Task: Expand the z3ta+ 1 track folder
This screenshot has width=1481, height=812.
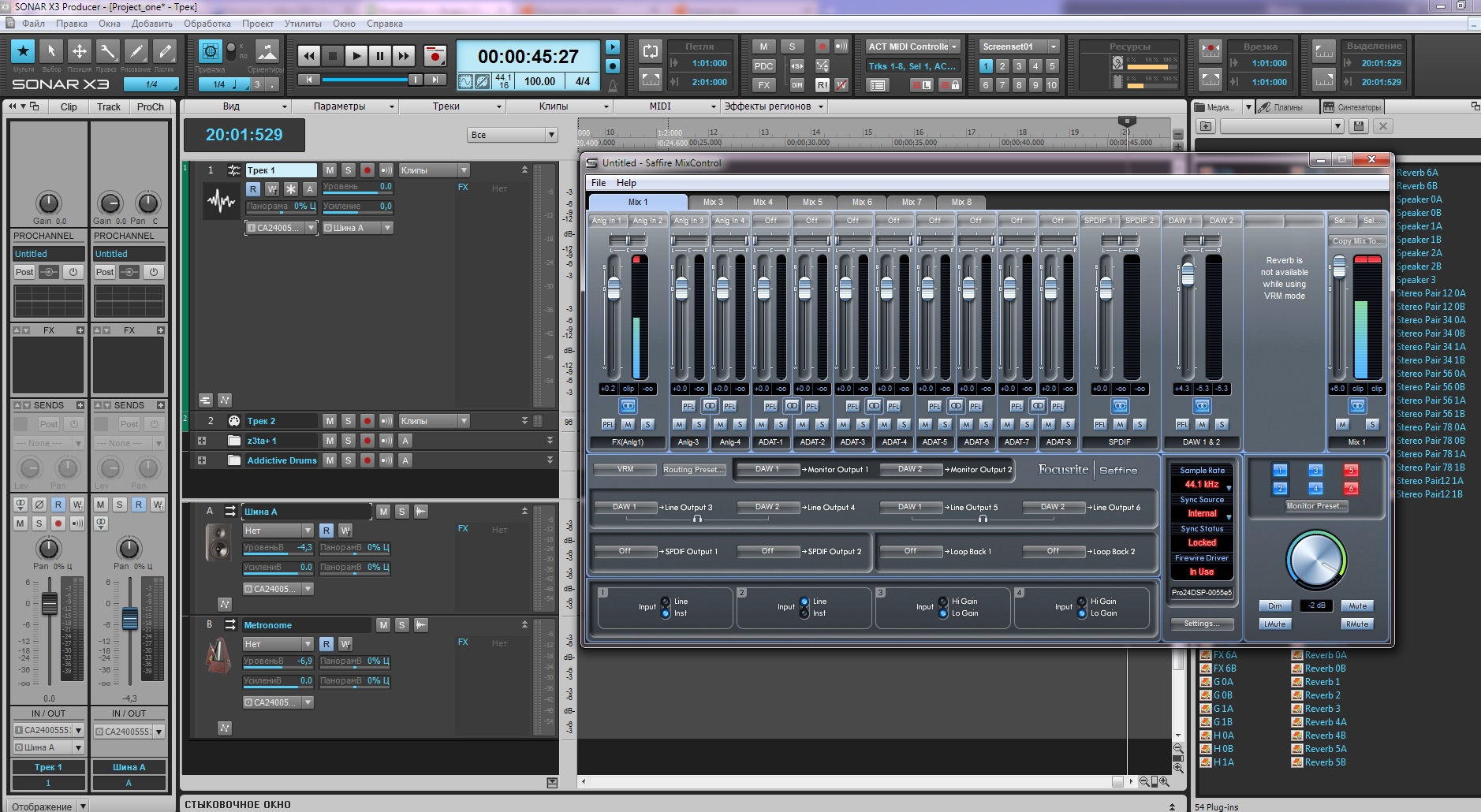Action: (202, 441)
